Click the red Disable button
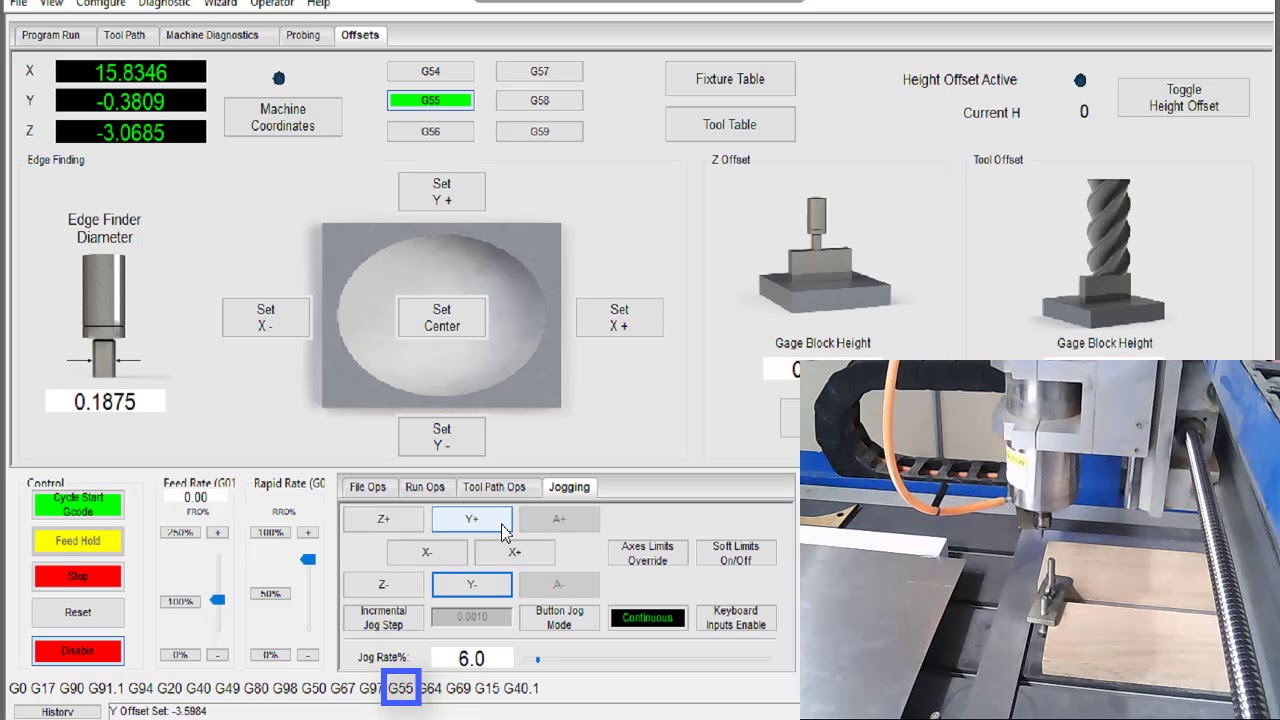The image size is (1280, 720). (x=78, y=651)
